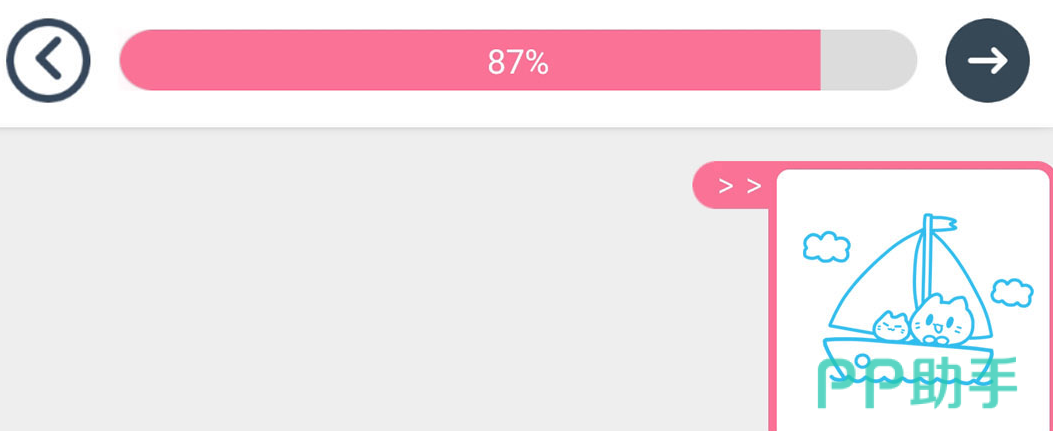
Task: Click the boundary between pink and gray progress
Action: 820,61
